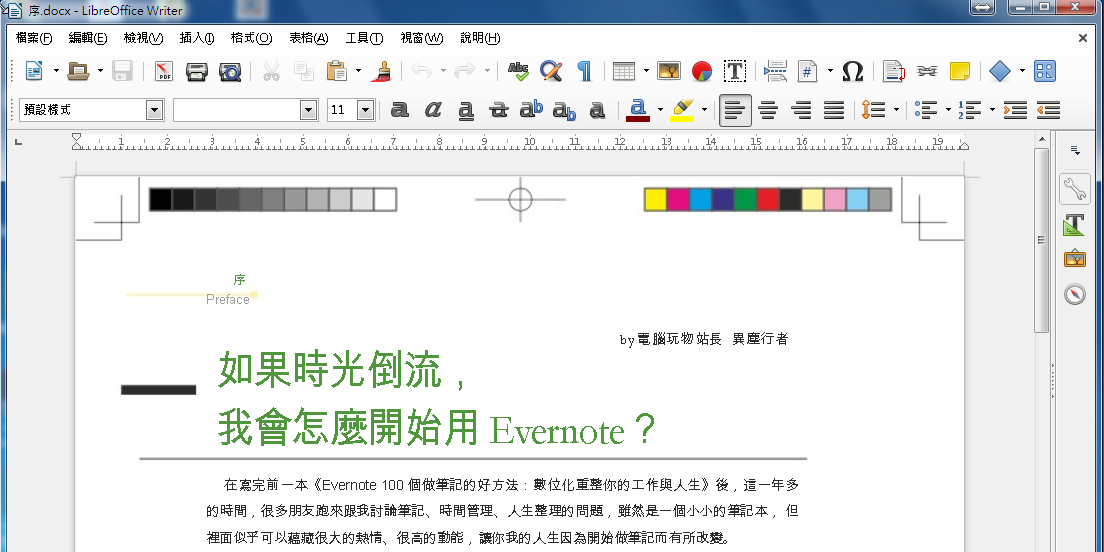Insert an image from file

coord(668,71)
